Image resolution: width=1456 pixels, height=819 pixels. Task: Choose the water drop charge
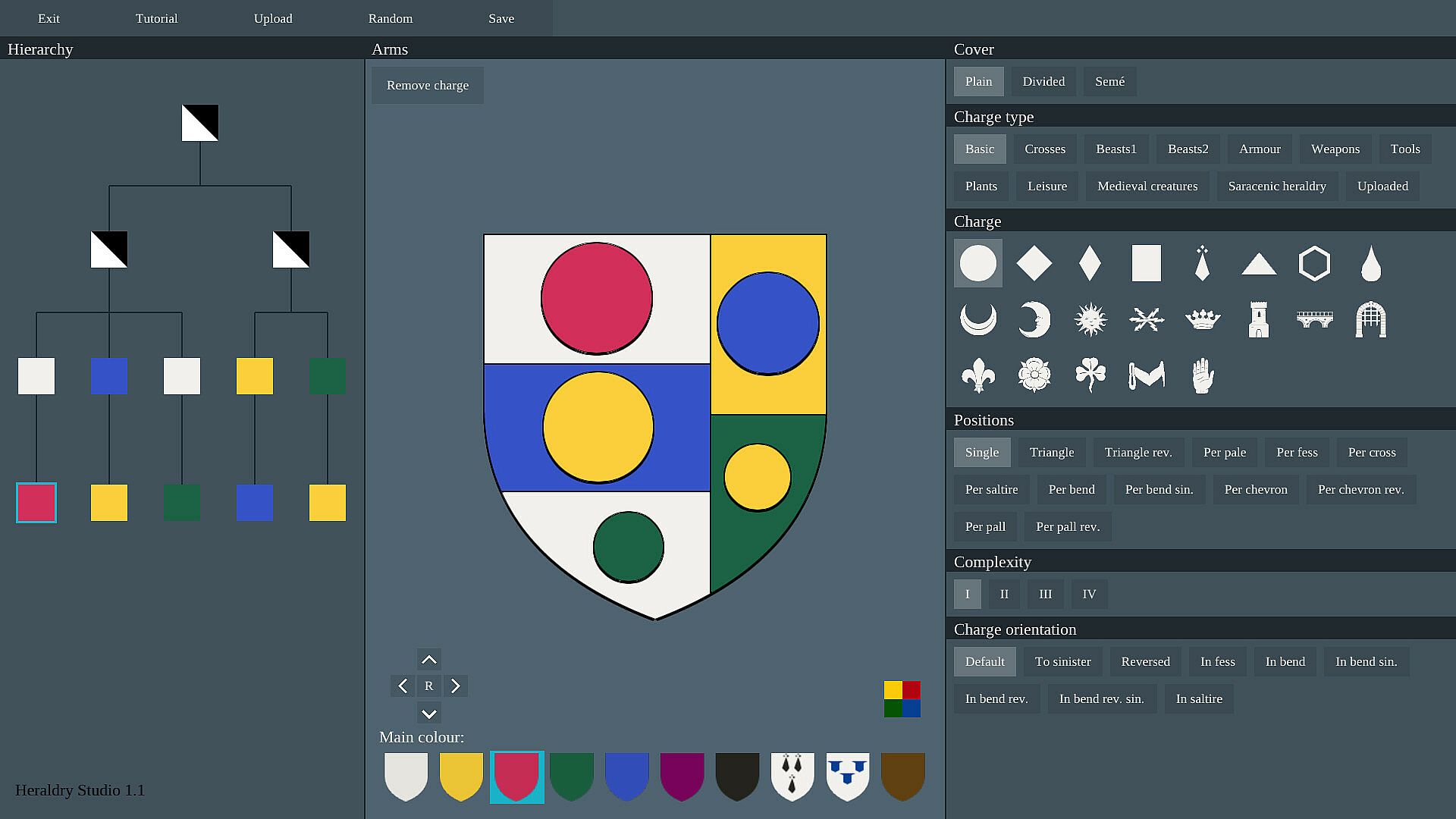1370,263
